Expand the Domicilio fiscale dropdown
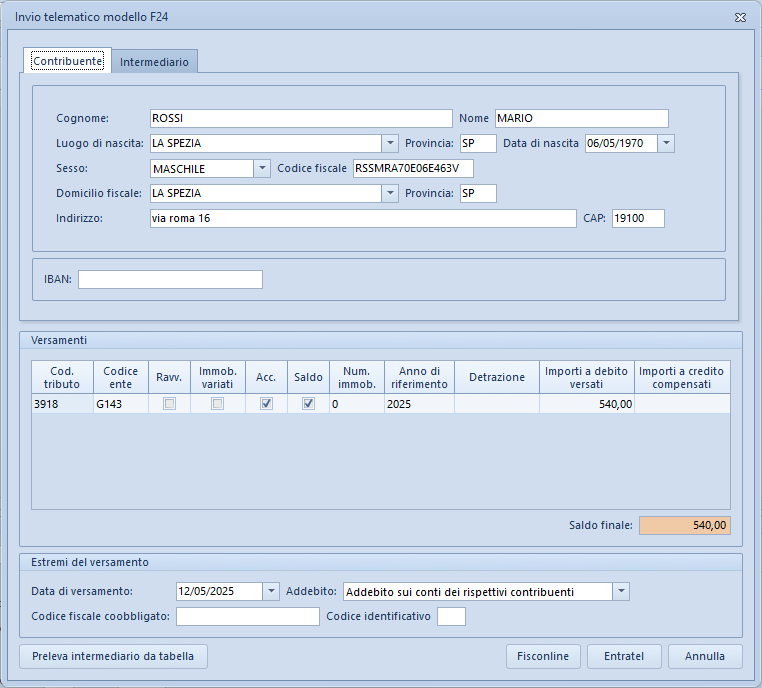The width and height of the screenshot is (762, 688). [390, 193]
